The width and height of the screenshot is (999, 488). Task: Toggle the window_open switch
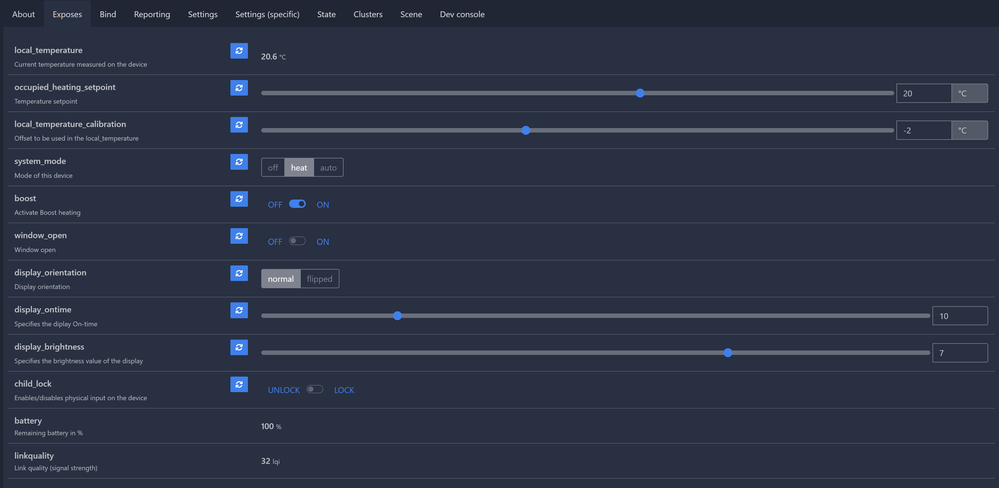click(x=298, y=241)
